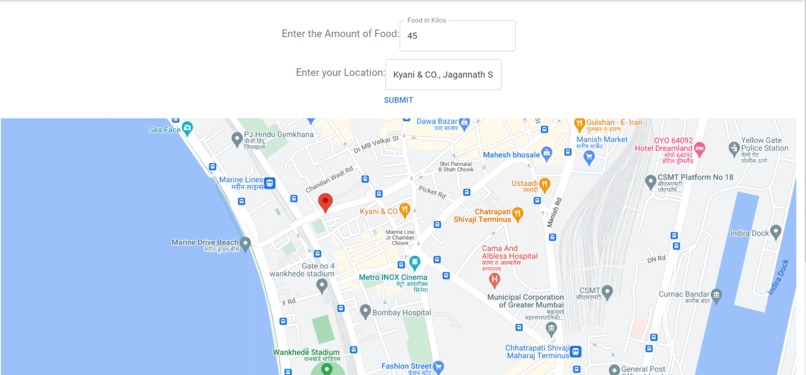Click Cama And Albless Hospital icon
The height and width of the screenshot is (375, 806).
494,280
